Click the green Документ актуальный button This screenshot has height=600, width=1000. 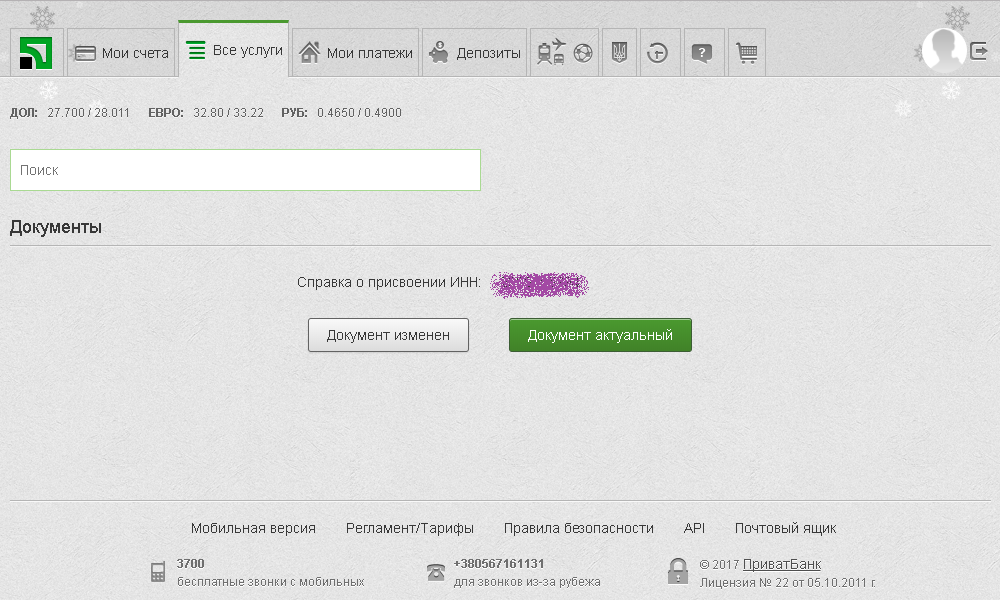600,335
